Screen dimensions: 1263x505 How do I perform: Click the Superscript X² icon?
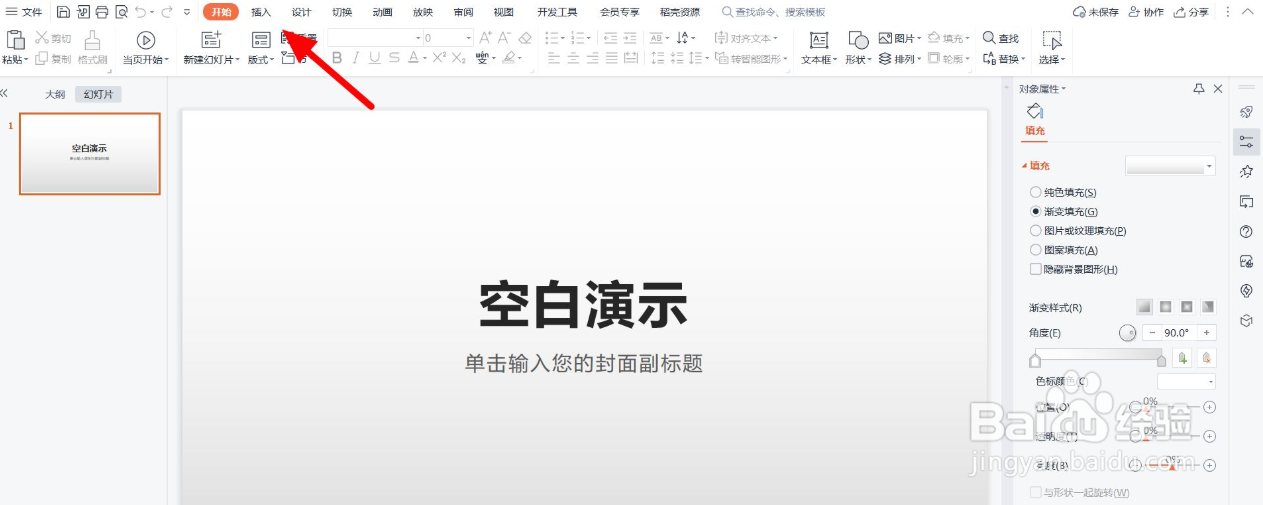[438, 58]
